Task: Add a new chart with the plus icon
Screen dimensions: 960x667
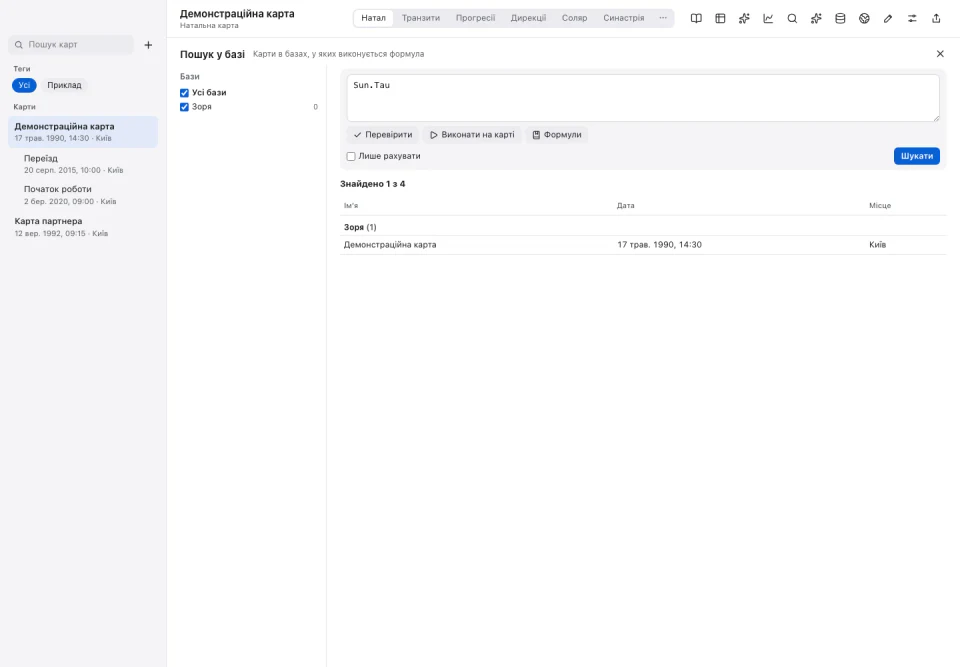Action: [148, 45]
